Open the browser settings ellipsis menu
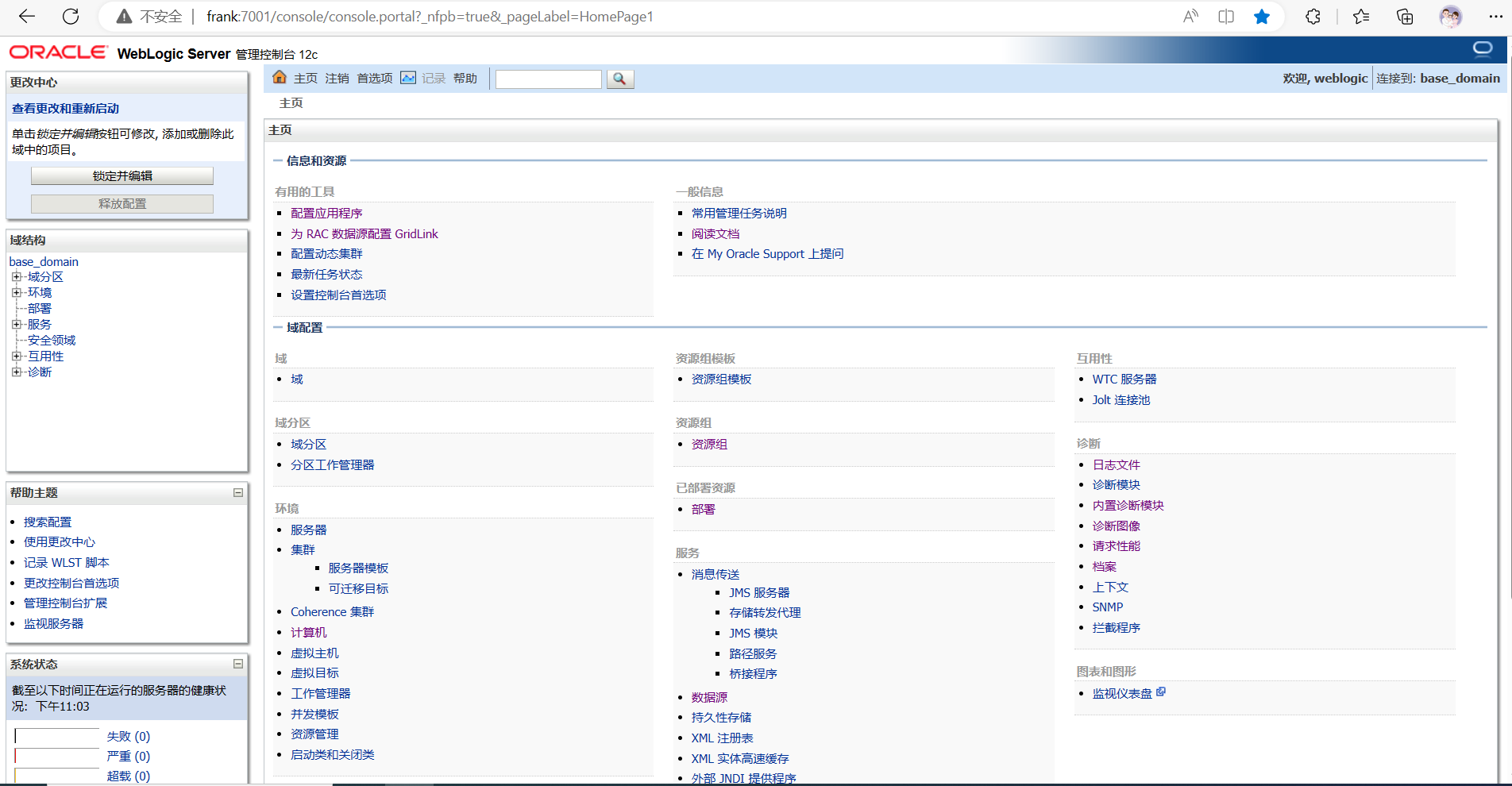This screenshot has width=1512, height=786. [x=1495, y=17]
